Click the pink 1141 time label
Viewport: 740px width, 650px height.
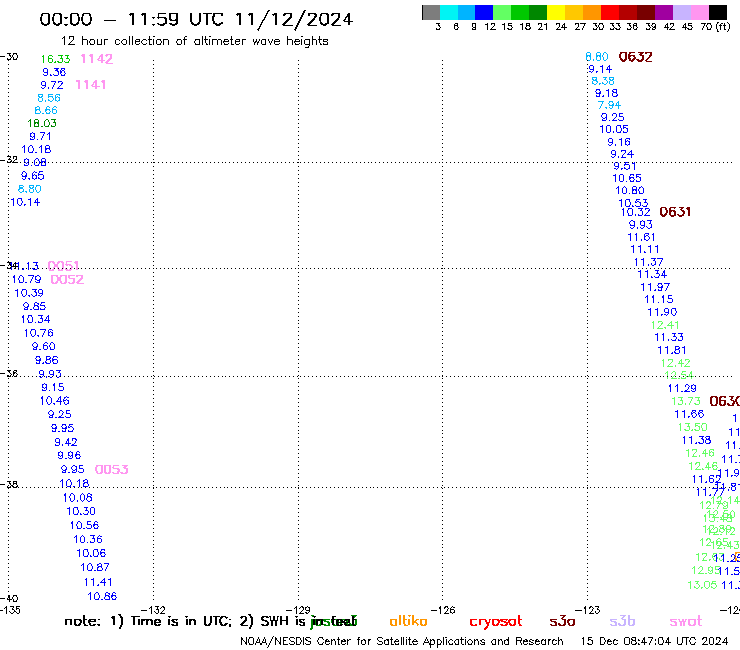(91, 84)
